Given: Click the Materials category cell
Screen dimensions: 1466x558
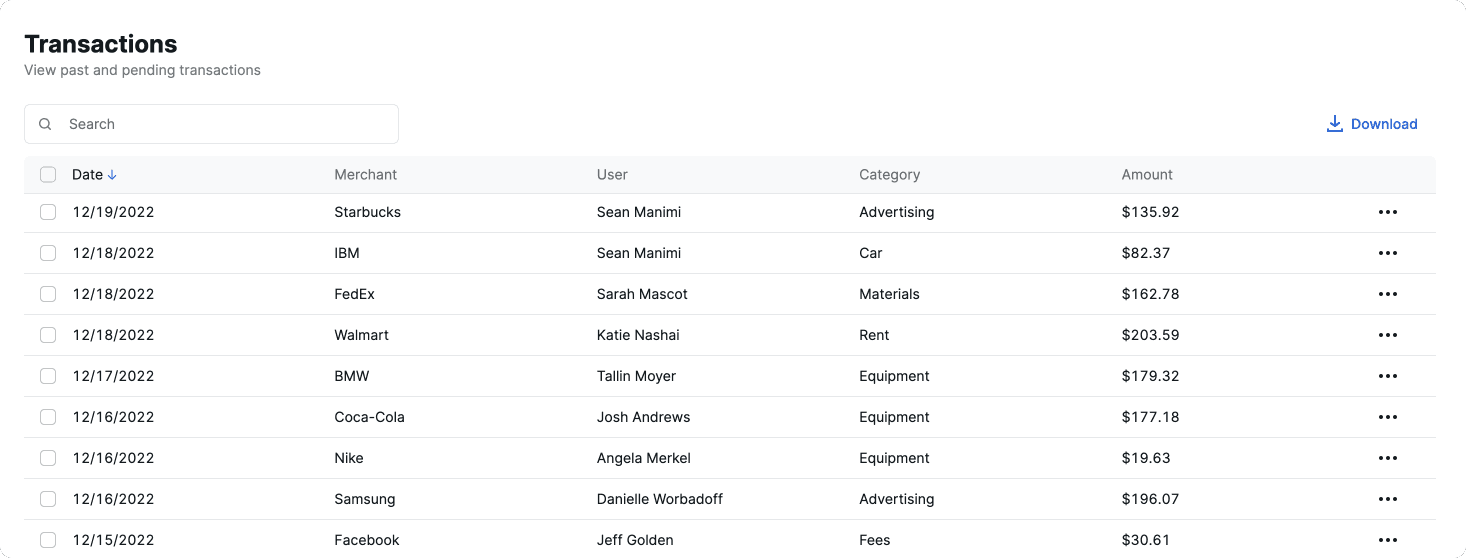Looking at the screenshot, I should [x=889, y=294].
